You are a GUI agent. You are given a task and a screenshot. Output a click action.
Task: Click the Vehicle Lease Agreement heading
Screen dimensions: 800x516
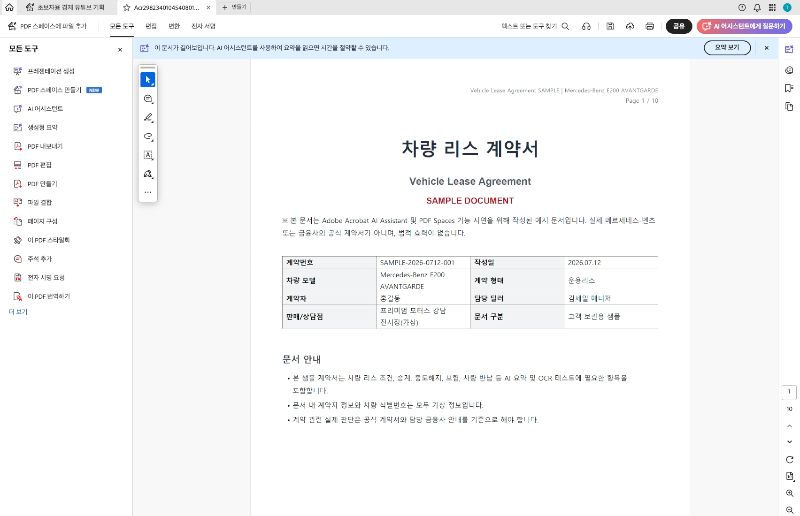[x=470, y=181]
